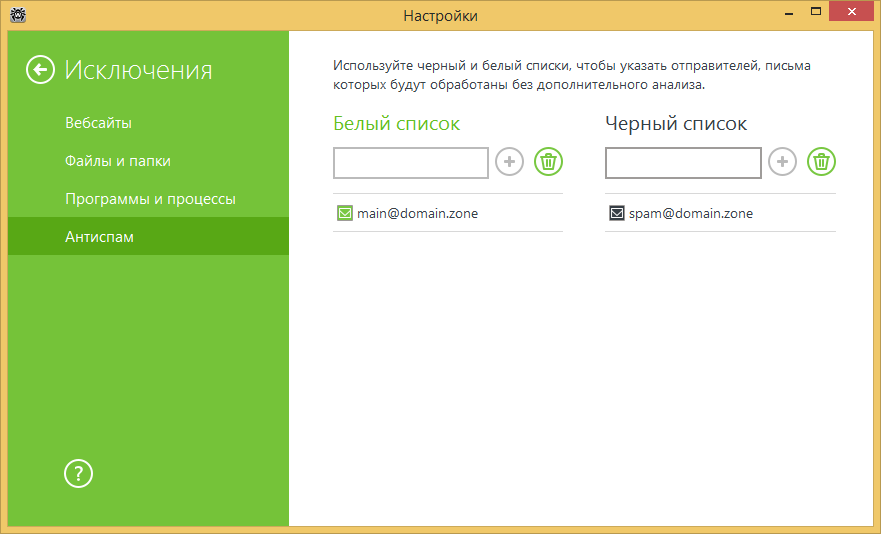The image size is (881, 534).
Task: Click the add button for Белый список
Action: (x=509, y=162)
